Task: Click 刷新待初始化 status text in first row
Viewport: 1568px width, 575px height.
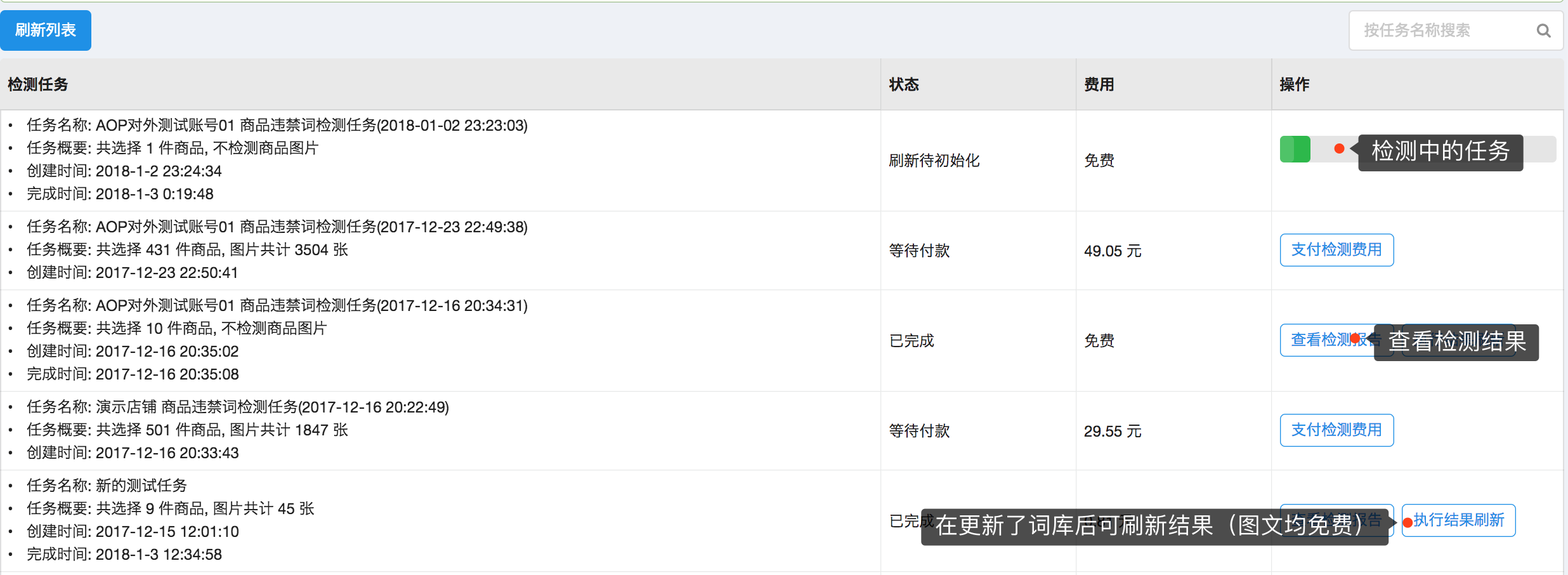Action: click(934, 161)
